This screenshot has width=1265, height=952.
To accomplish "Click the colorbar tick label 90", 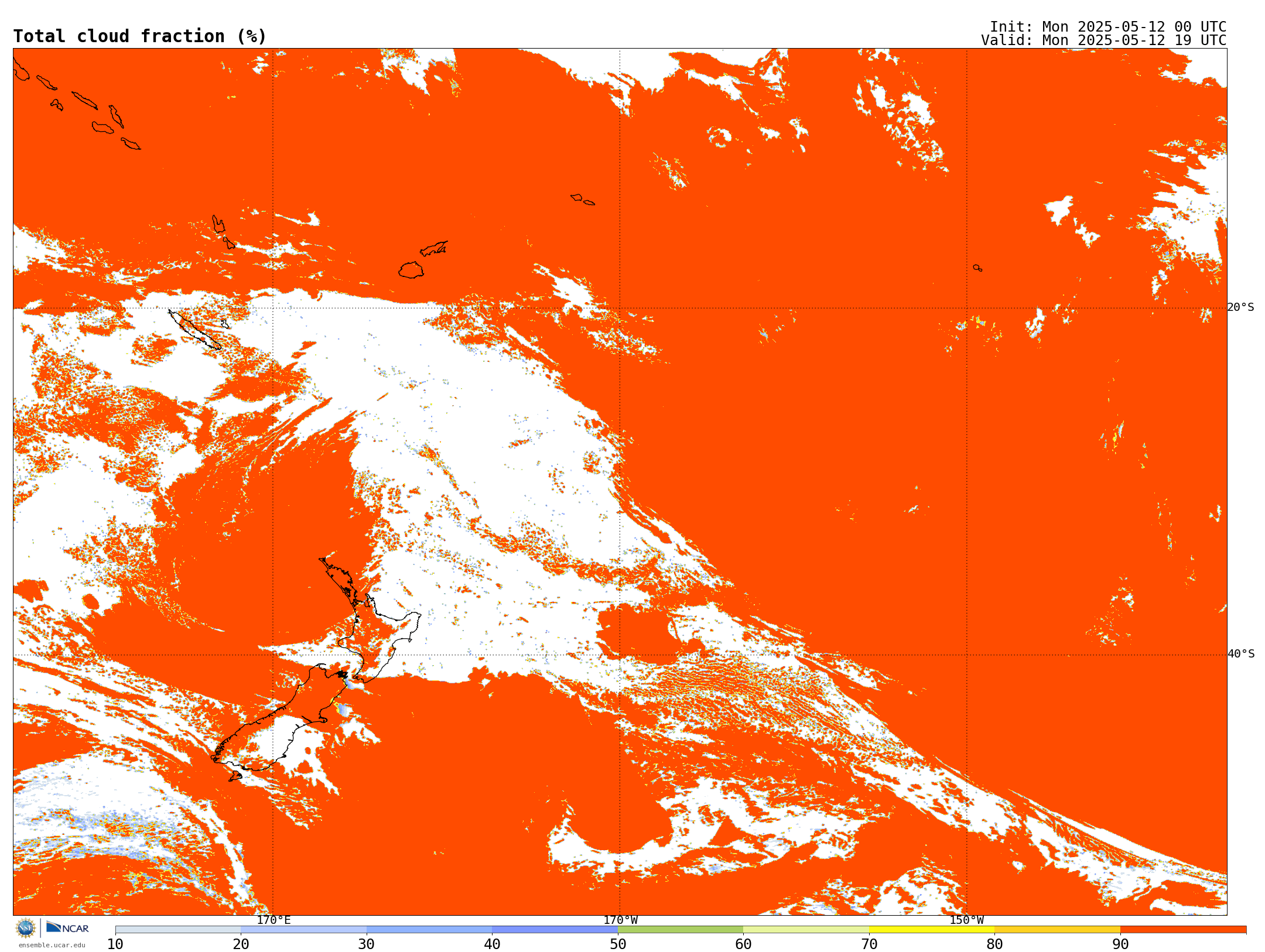I will [1120, 944].
